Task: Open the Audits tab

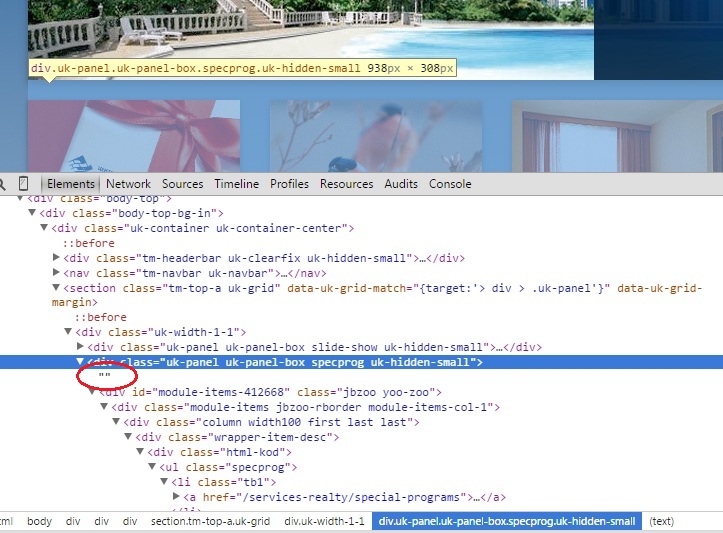Action: pyautogui.click(x=401, y=184)
